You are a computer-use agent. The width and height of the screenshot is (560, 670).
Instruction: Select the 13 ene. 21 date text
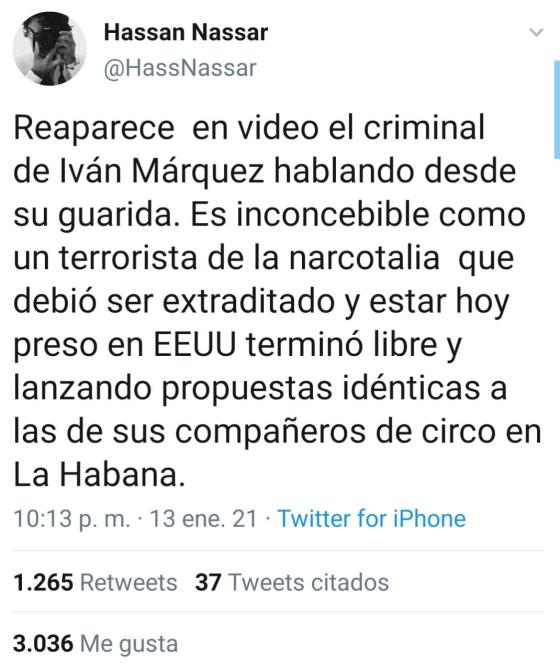coord(203,519)
